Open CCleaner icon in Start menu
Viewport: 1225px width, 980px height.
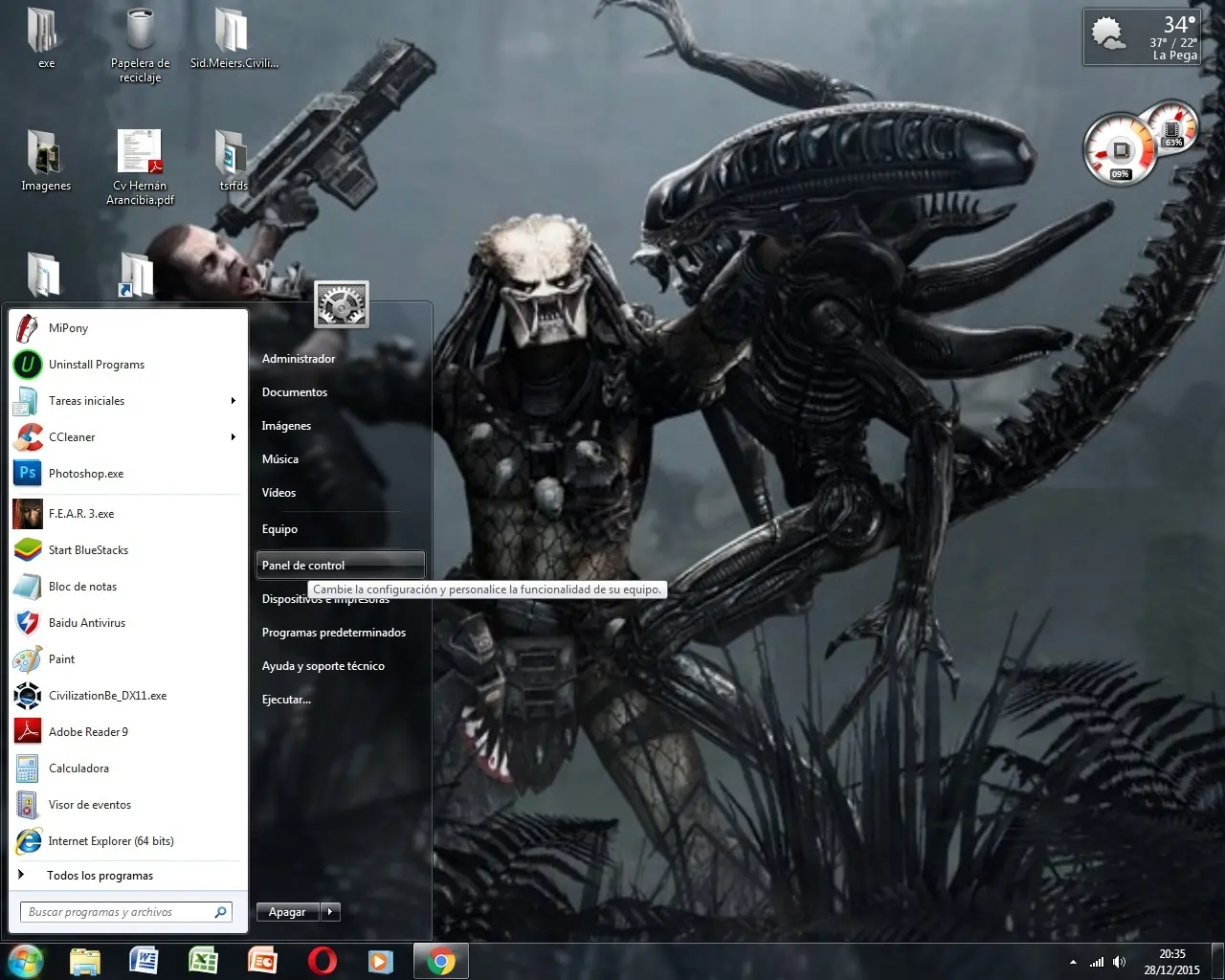pos(27,437)
